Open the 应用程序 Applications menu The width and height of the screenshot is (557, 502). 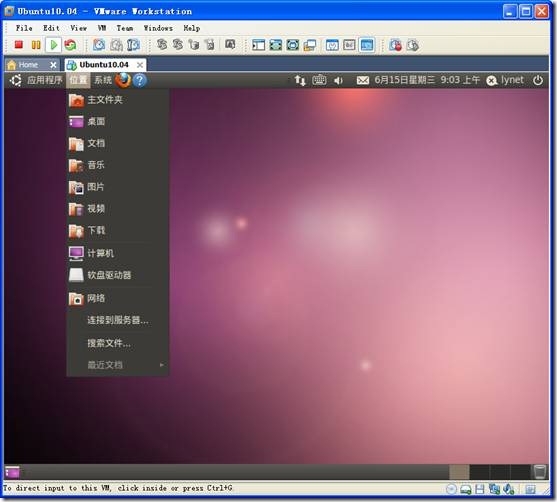pos(45,80)
